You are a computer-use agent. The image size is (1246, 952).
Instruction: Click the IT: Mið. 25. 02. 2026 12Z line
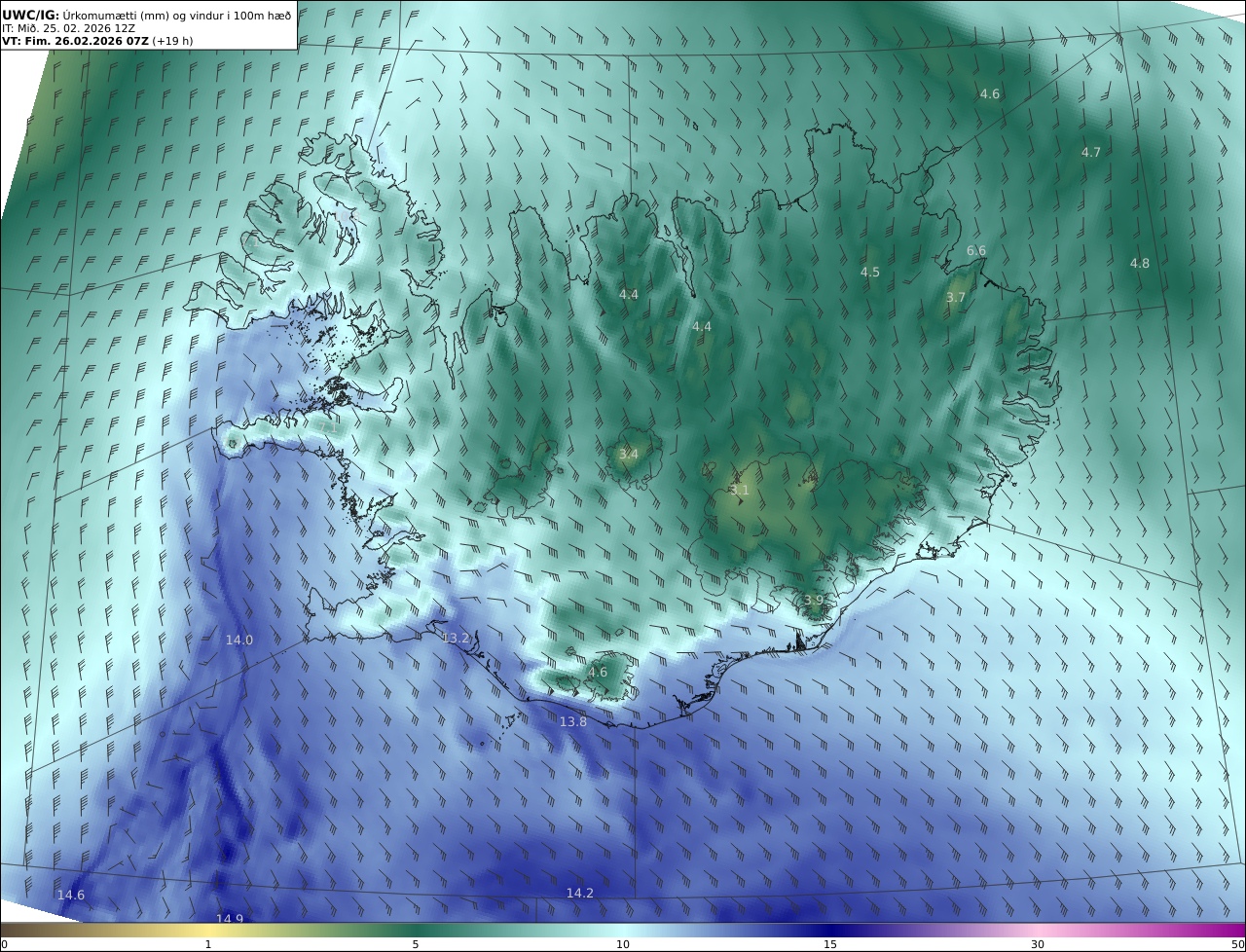coord(68,28)
